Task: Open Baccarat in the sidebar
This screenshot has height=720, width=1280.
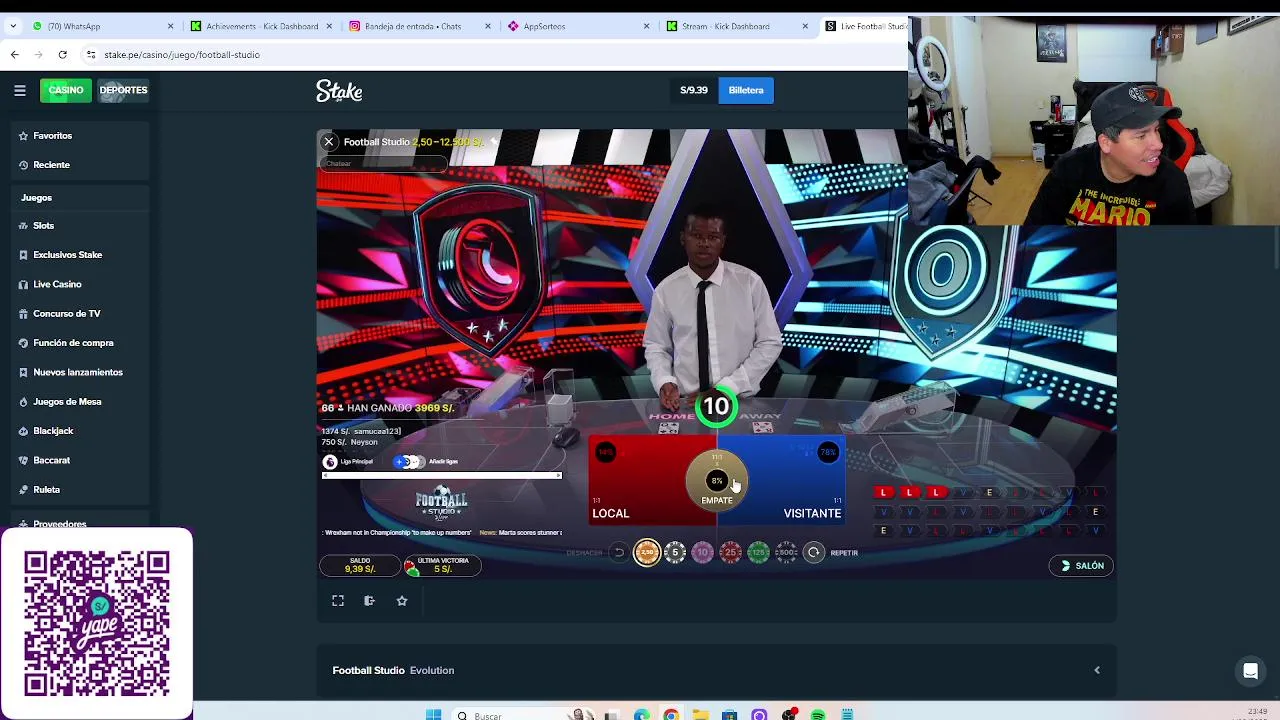Action: [x=80, y=460]
